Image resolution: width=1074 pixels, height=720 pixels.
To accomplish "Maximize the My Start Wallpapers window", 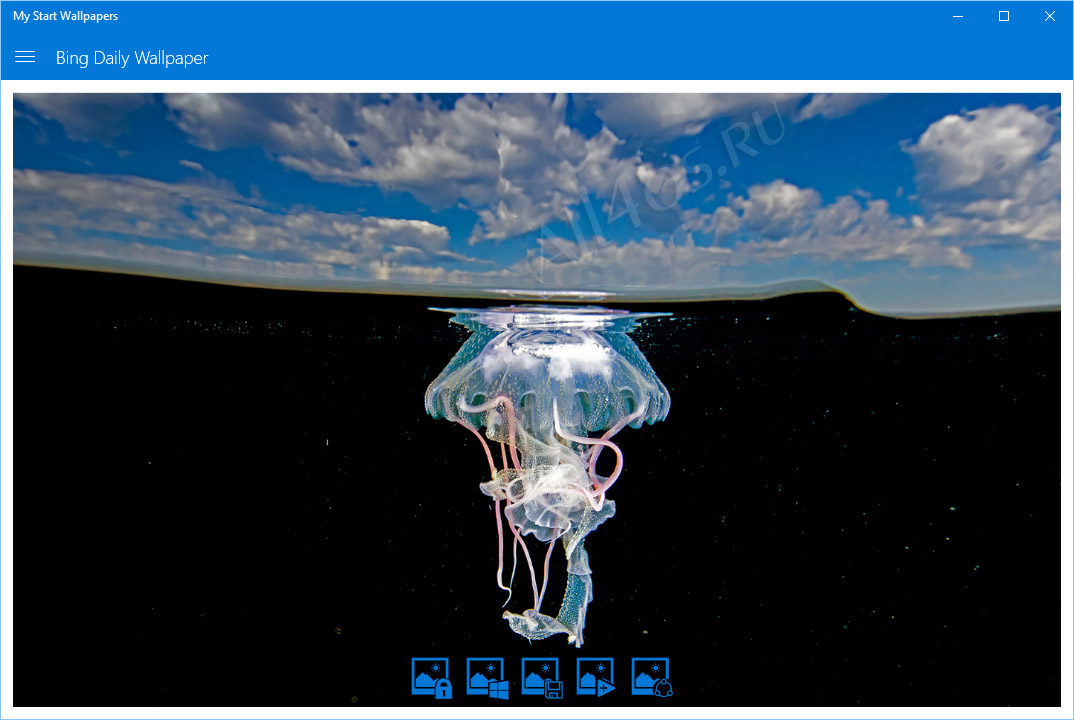I will click(1003, 16).
